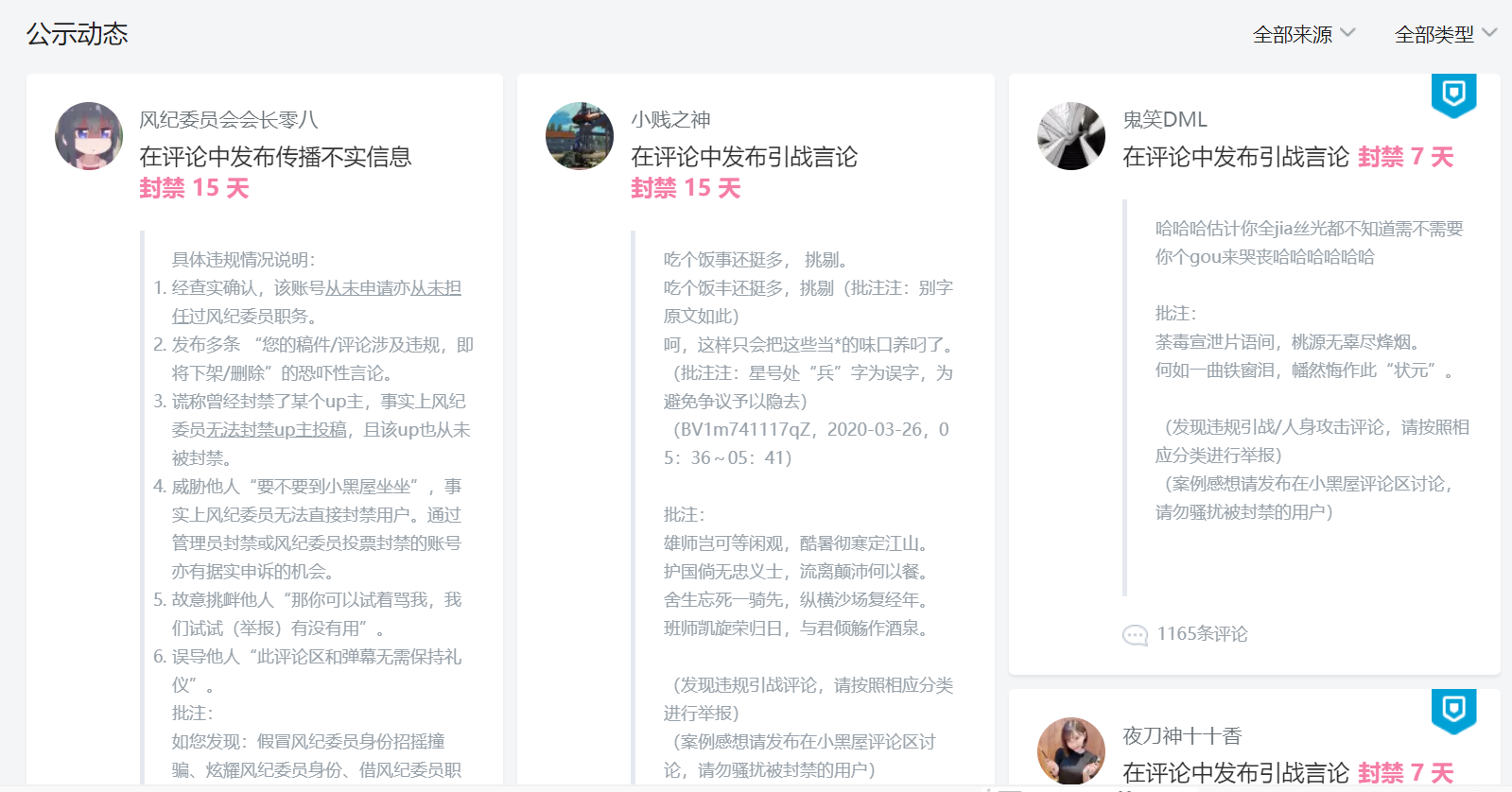The width and height of the screenshot is (1512, 792).
Task: Open the 全部来源 source filter dropdown
Action: click(1304, 35)
